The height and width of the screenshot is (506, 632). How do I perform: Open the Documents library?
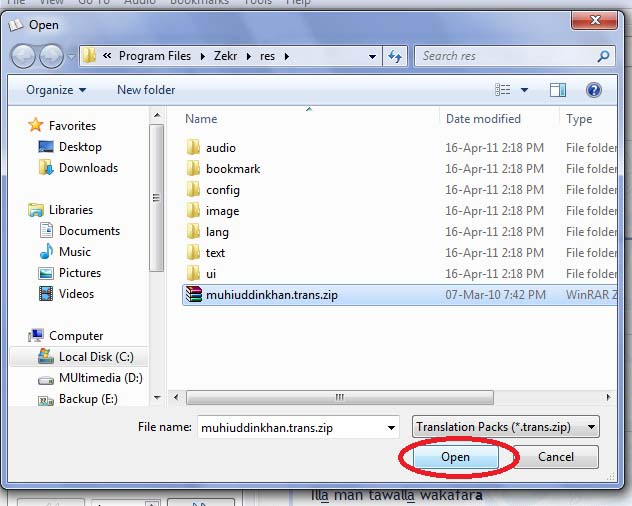(x=80, y=231)
